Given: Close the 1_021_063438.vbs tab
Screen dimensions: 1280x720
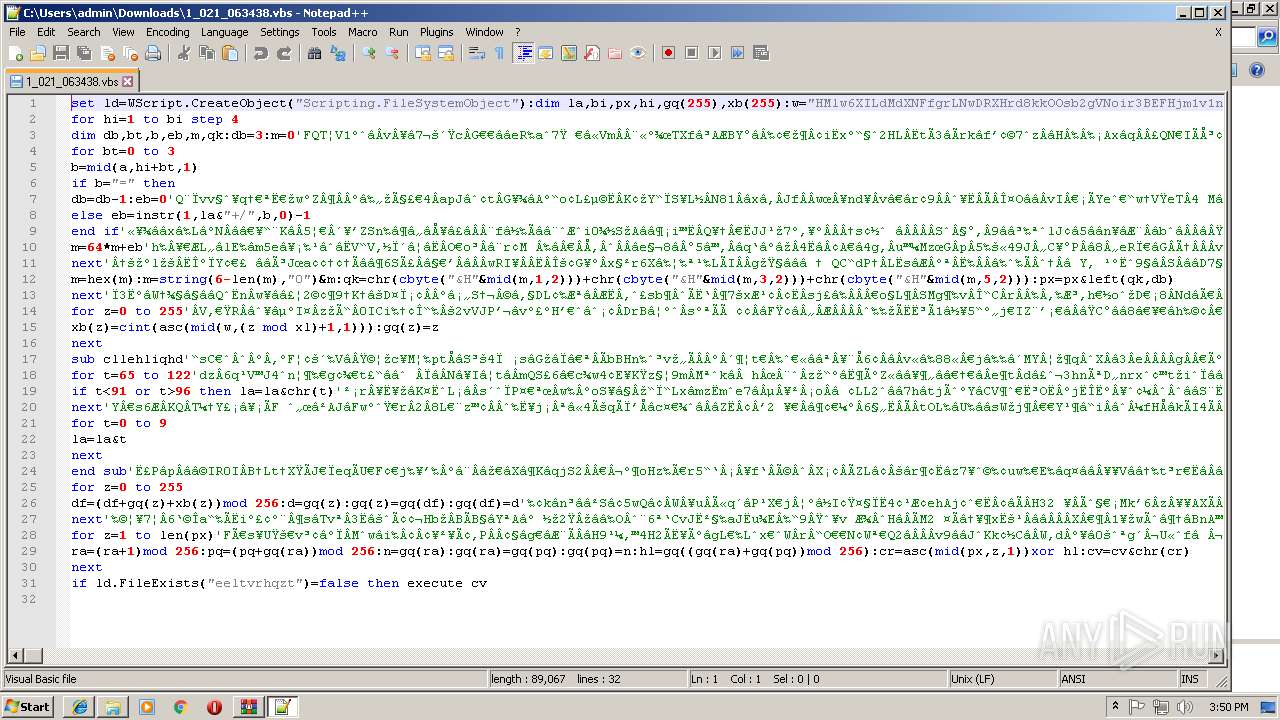Looking at the screenshot, I should pyautogui.click(x=128, y=82).
